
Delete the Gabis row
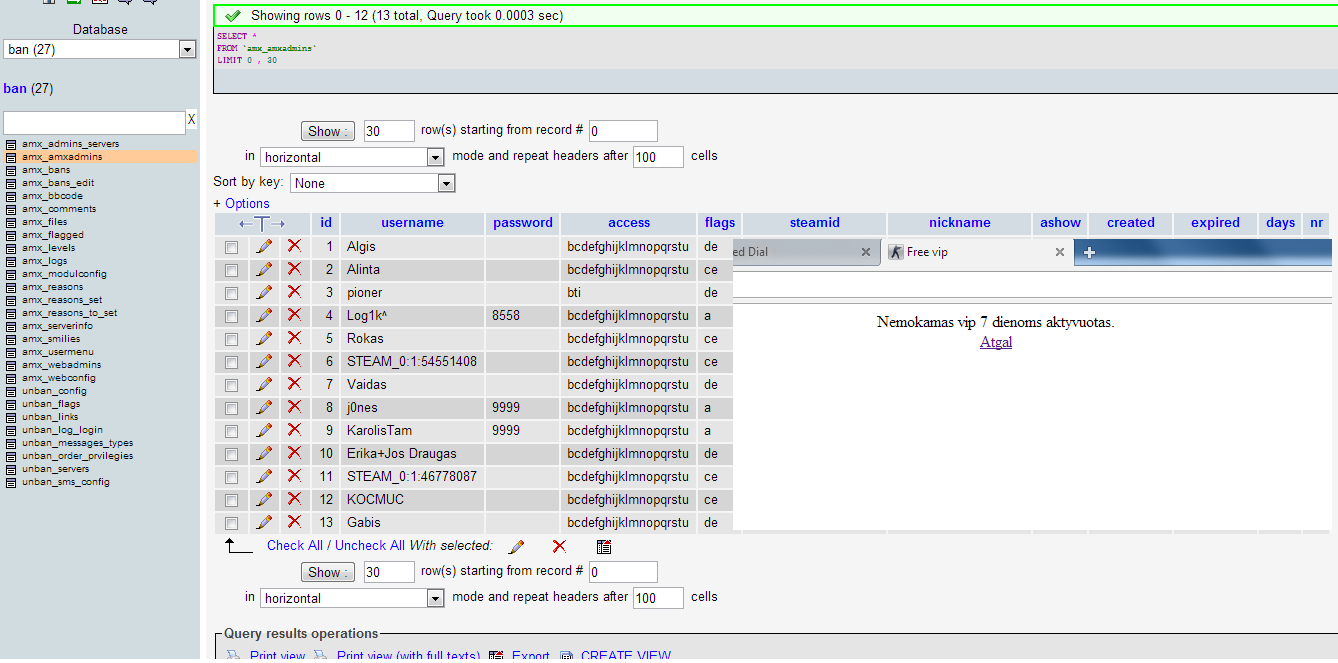pos(294,522)
